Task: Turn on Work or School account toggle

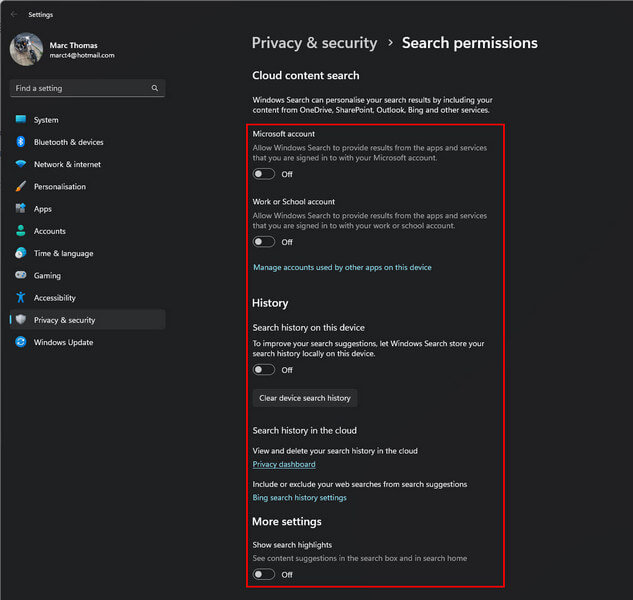Action: (264, 242)
